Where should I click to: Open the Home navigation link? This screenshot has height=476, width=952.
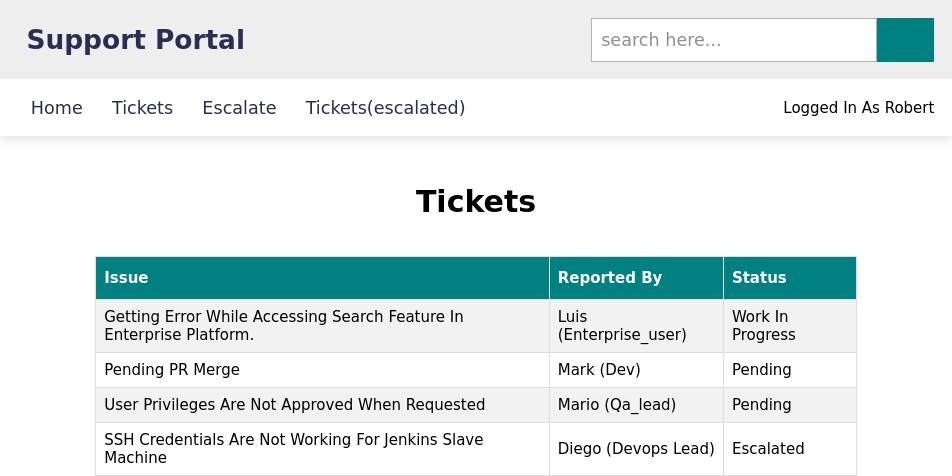click(x=56, y=107)
